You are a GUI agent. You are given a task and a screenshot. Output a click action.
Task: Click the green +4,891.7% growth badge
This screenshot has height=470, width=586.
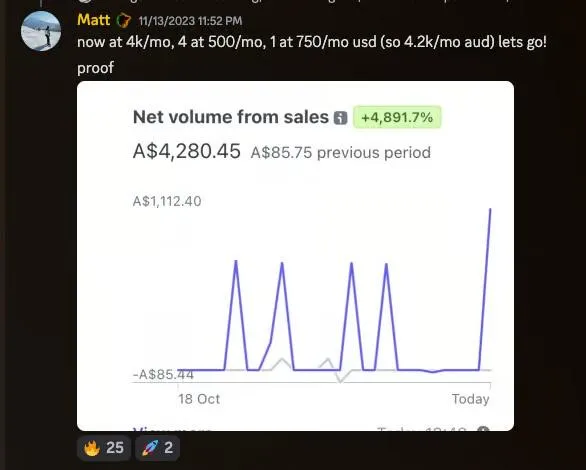pyautogui.click(x=397, y=117)
